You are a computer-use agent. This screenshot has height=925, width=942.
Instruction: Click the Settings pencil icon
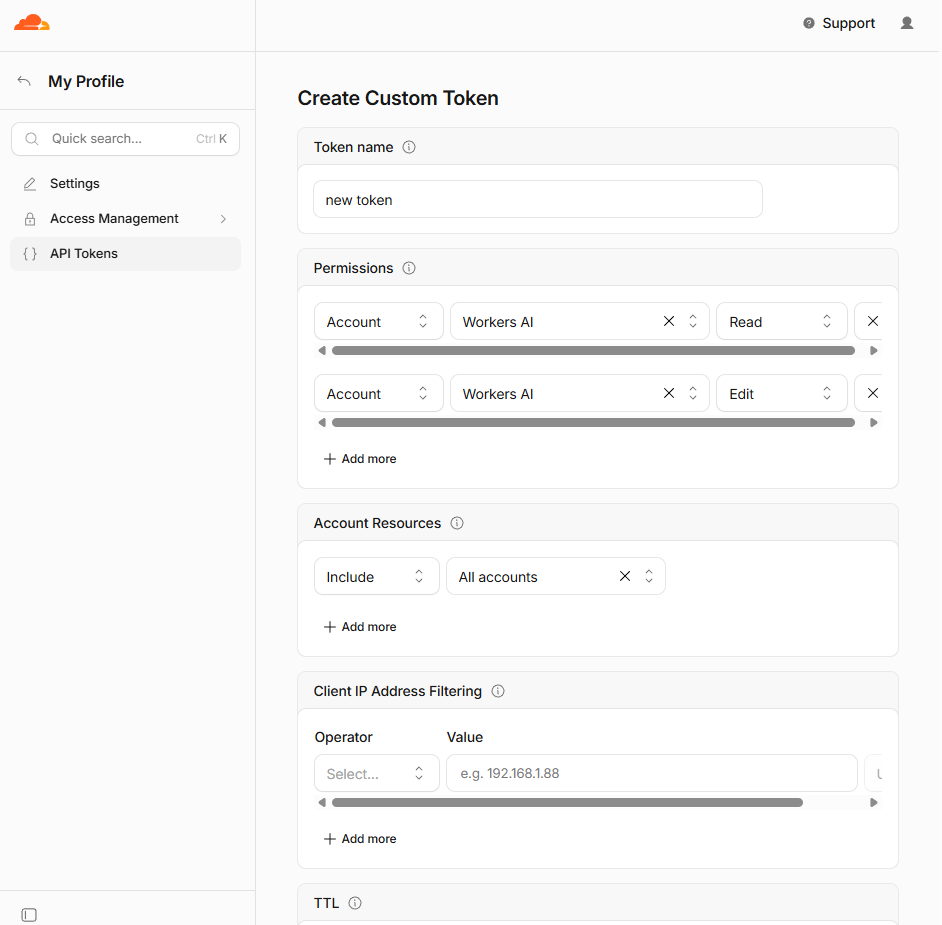point(30,184)
